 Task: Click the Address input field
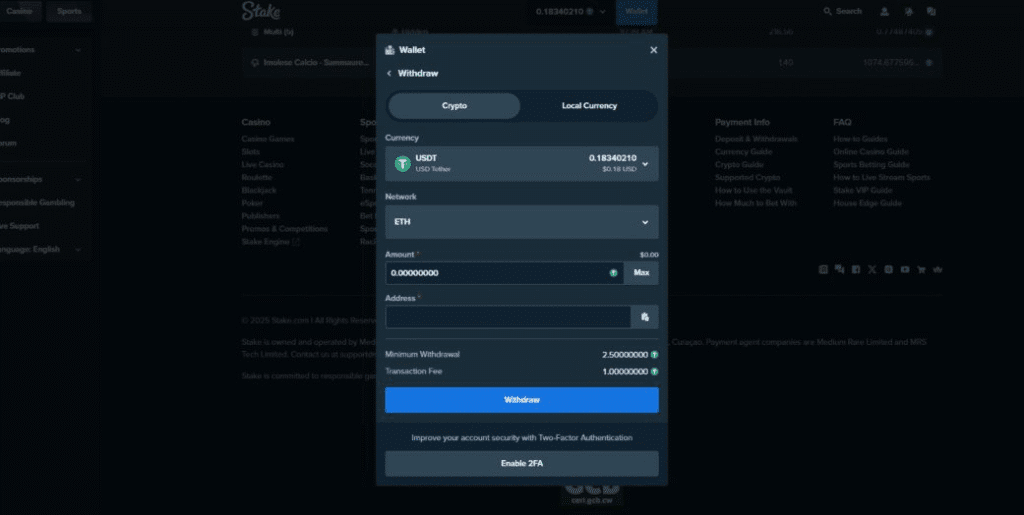(508, 317)
